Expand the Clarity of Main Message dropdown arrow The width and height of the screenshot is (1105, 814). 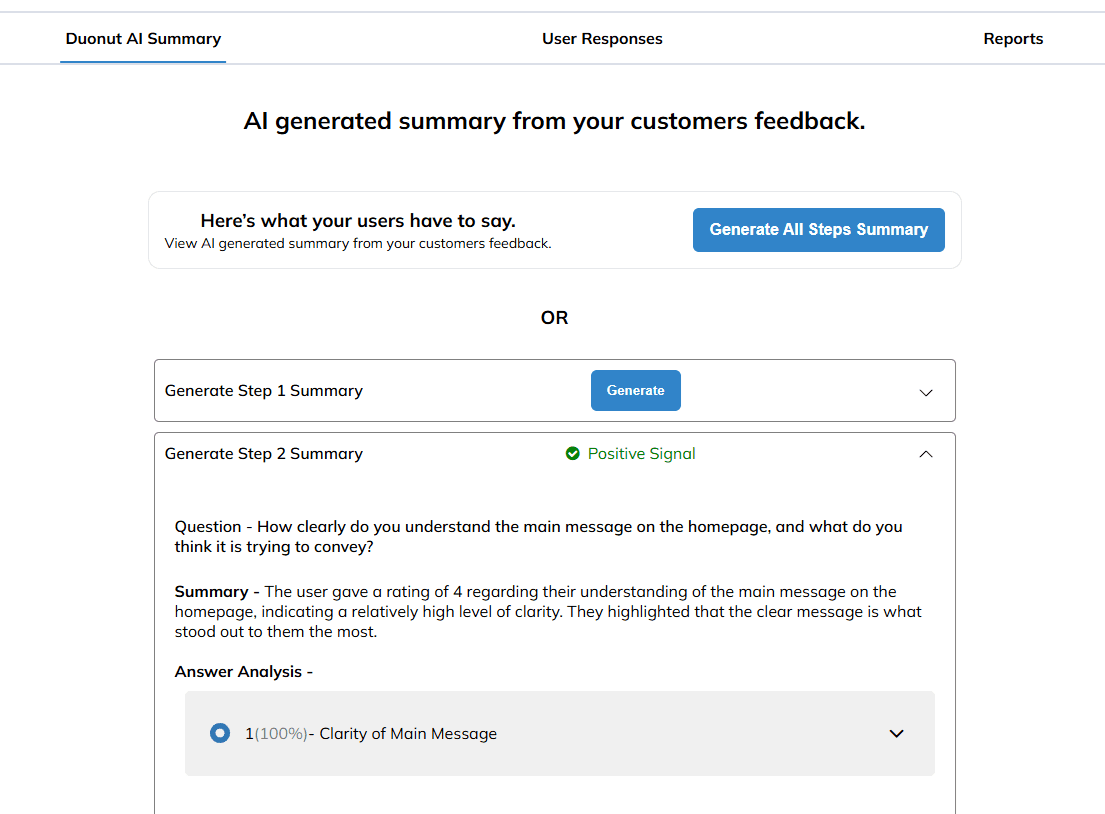point(896,734)
